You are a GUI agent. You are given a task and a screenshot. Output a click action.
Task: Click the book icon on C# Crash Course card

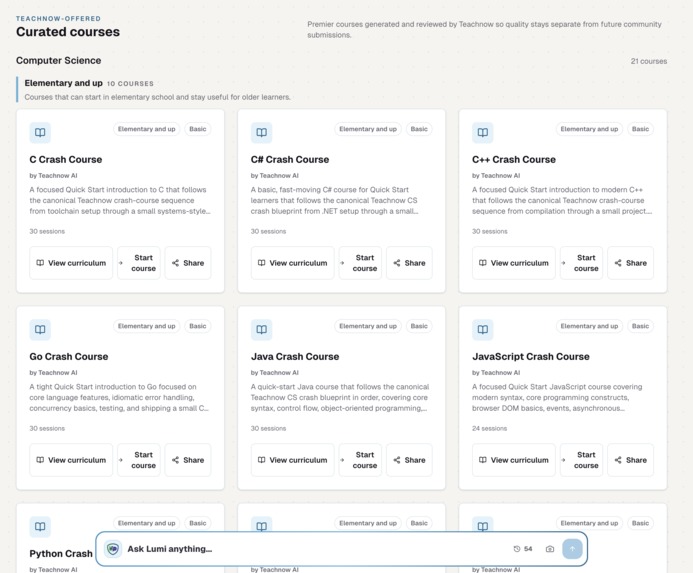[262, 133]
